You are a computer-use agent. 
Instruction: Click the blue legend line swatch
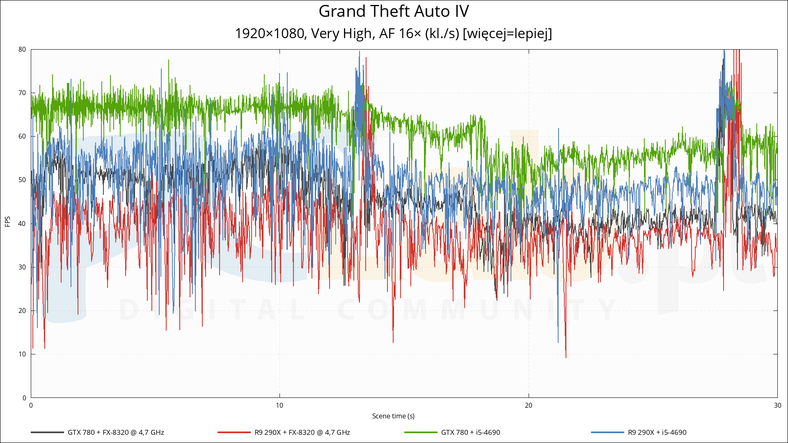point(607,432)
